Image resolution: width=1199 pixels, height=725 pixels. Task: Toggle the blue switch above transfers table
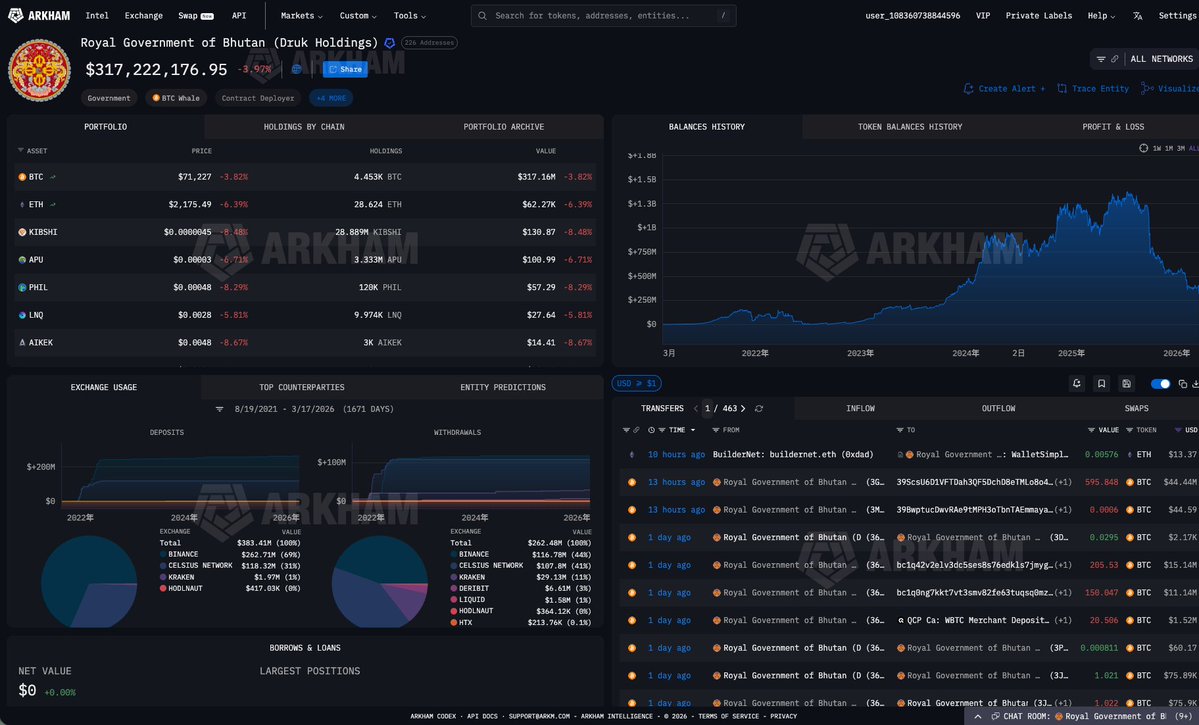pyautogui.click(x=1160, y=384)
